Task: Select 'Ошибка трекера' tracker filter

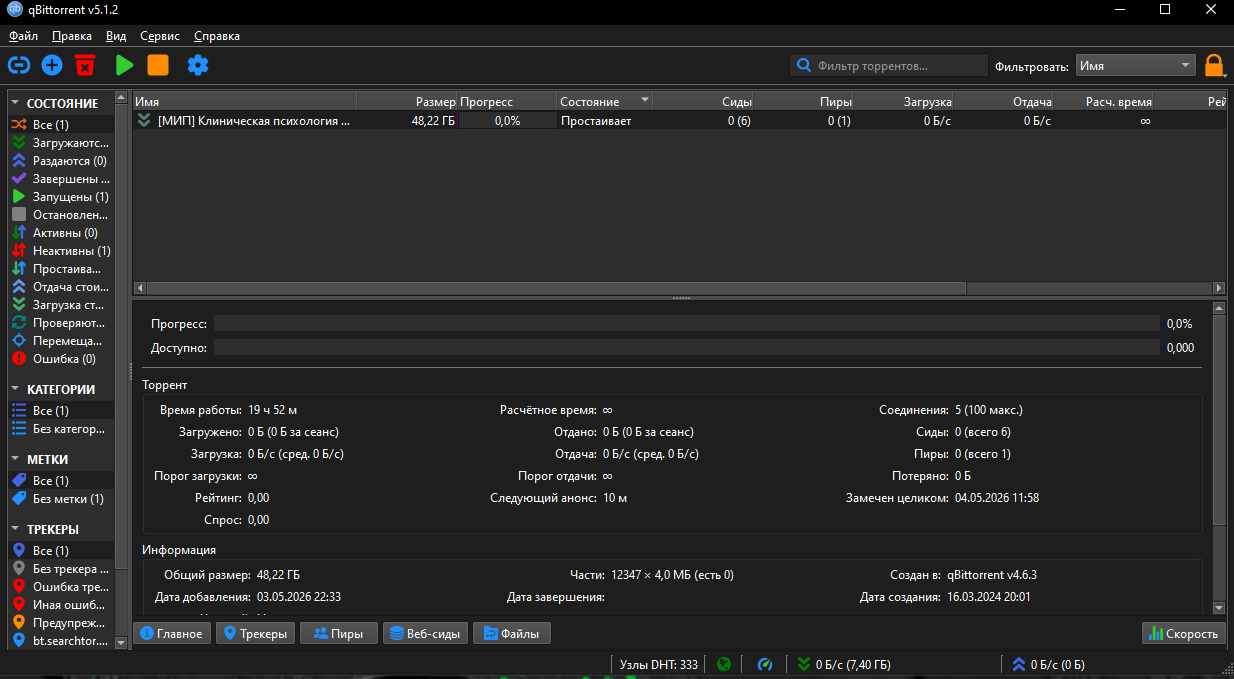Action: tap(62, 587)
